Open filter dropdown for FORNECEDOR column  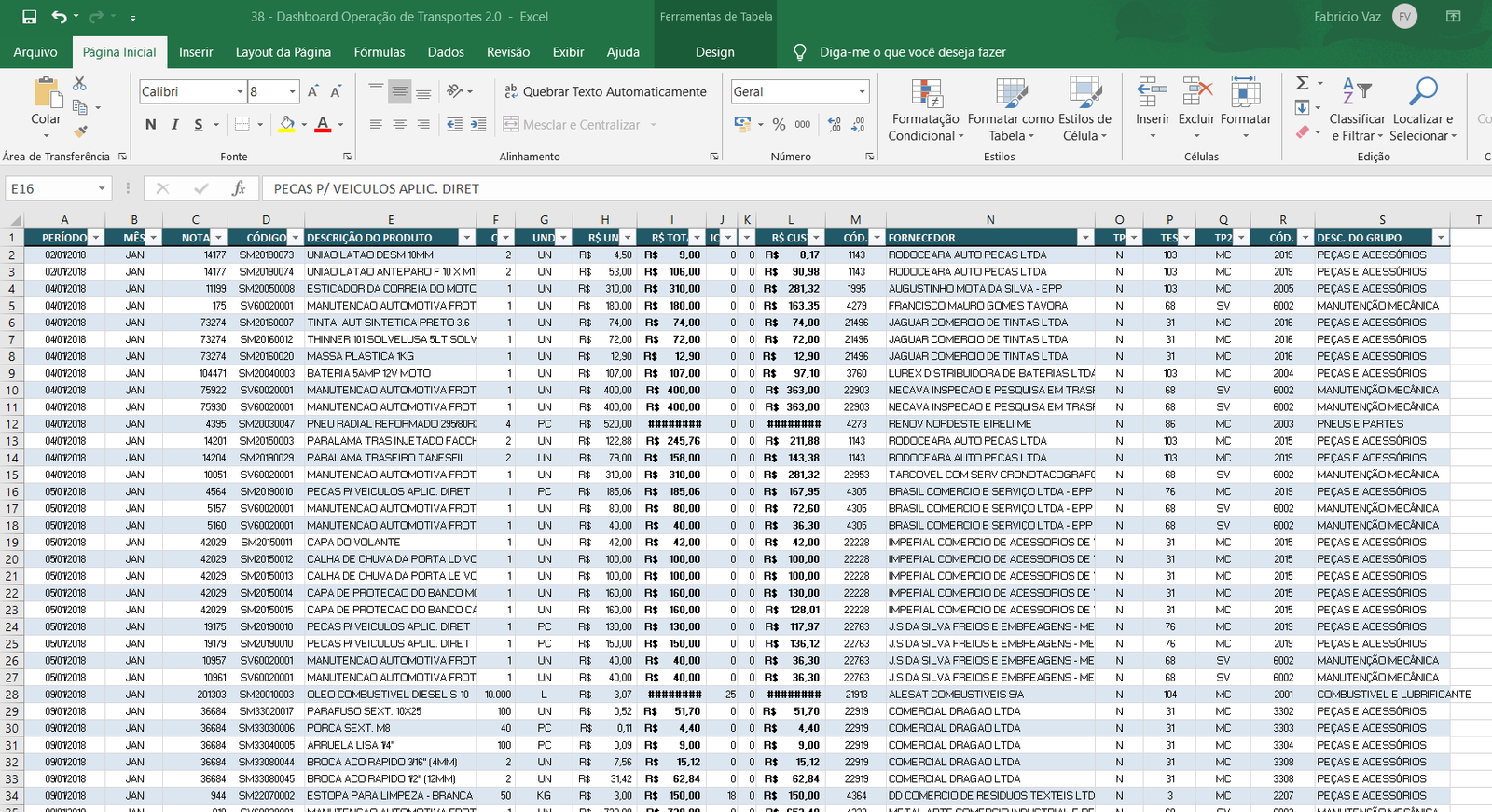click(x=1085, y=238)
